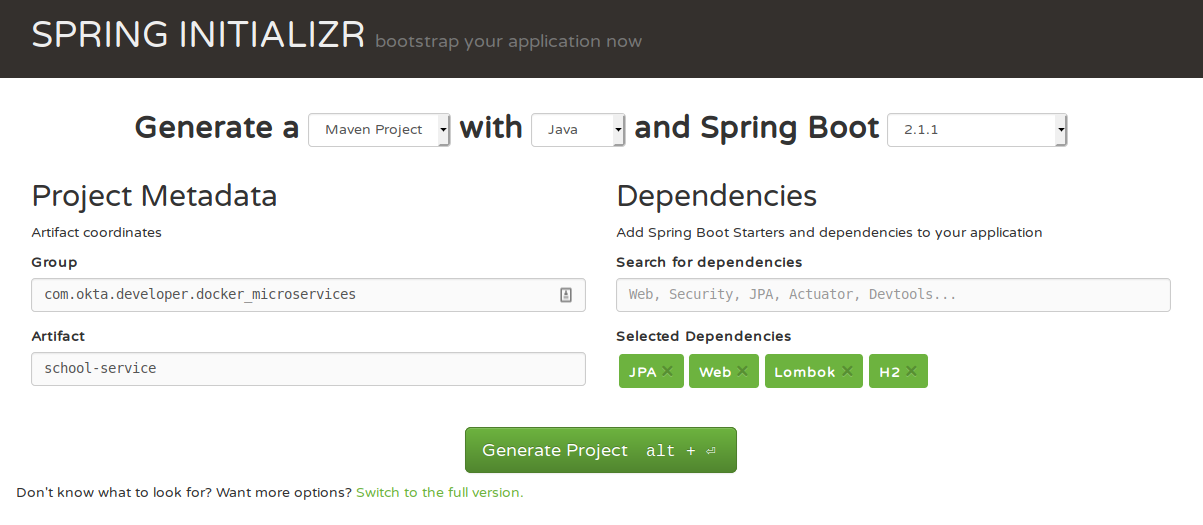
Task: Select the Lombok tag label
Action: coord(804,372)
